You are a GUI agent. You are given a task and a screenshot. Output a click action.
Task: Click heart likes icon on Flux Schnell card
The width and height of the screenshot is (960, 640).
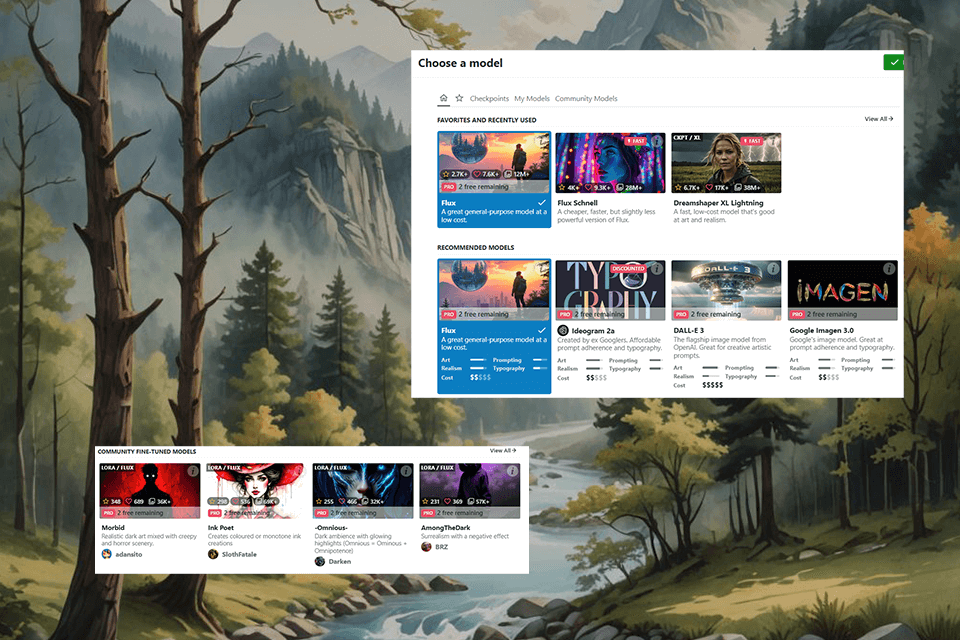tap(588, 187)
